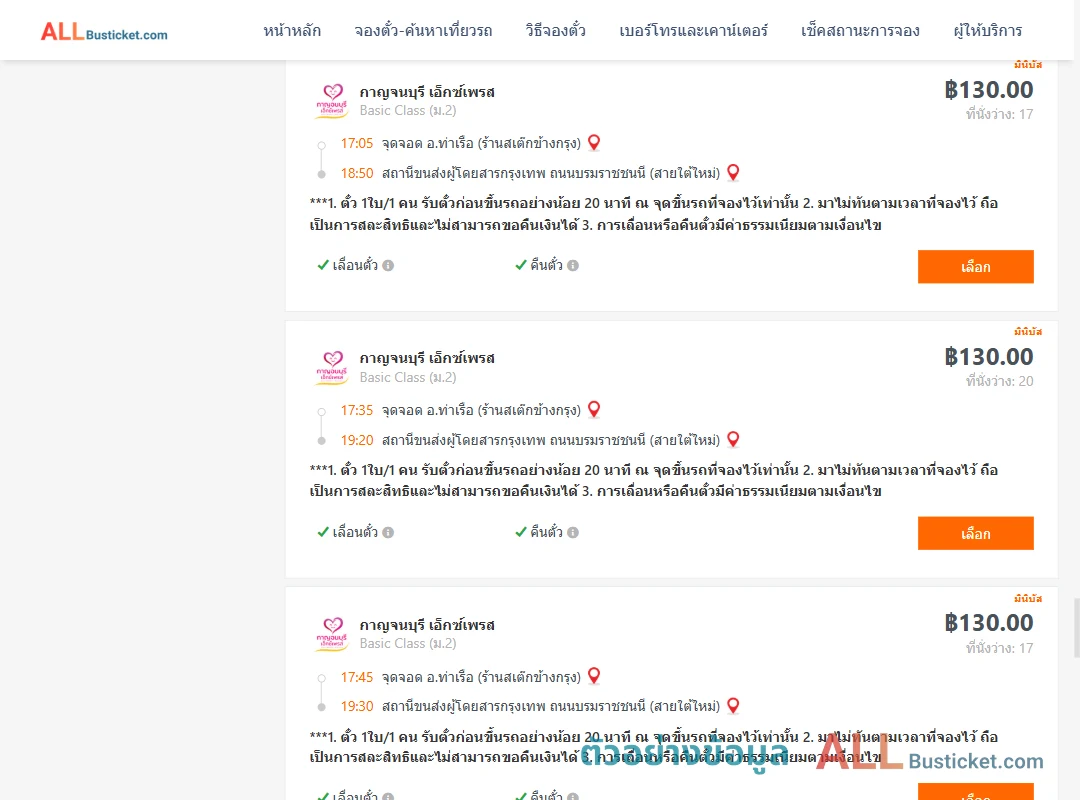
Task: Click info icon beside เลื่อนตั๋ว on 17:05 trip
Action: coord(388,265)
